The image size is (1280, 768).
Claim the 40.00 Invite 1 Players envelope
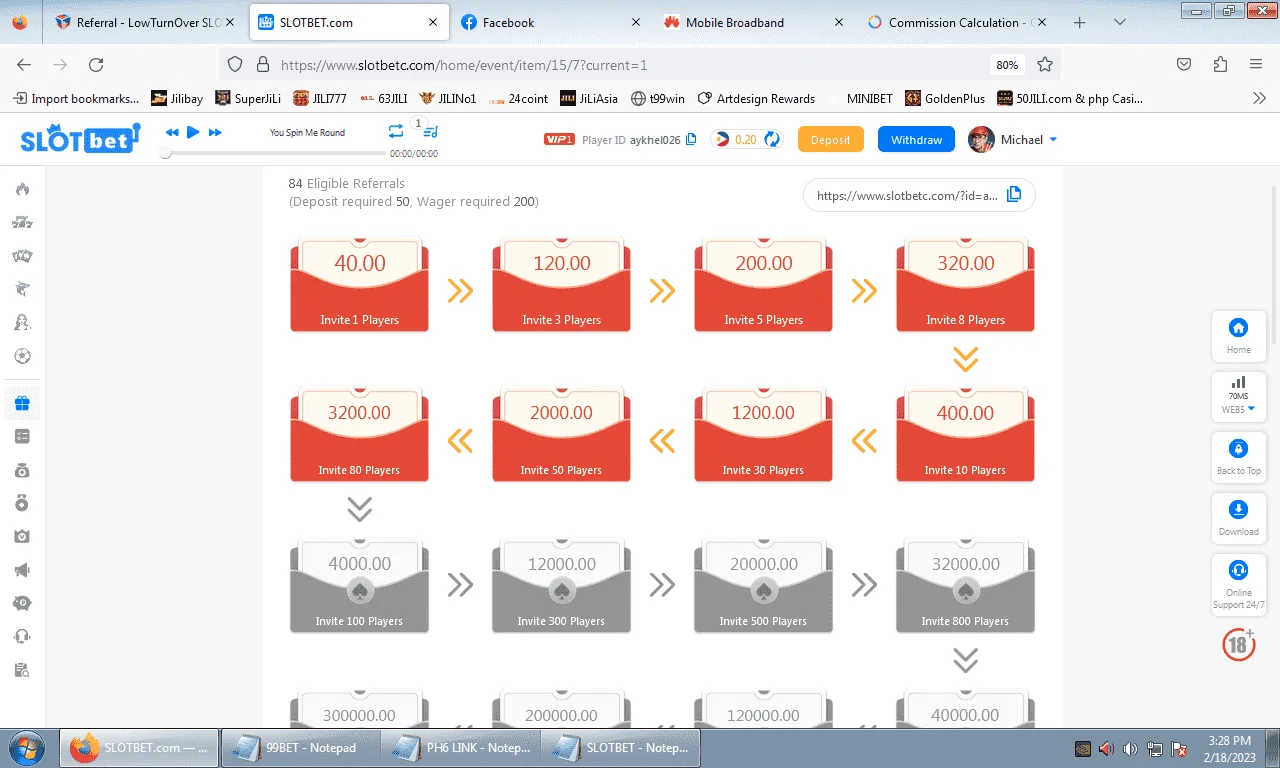point(360,285)
